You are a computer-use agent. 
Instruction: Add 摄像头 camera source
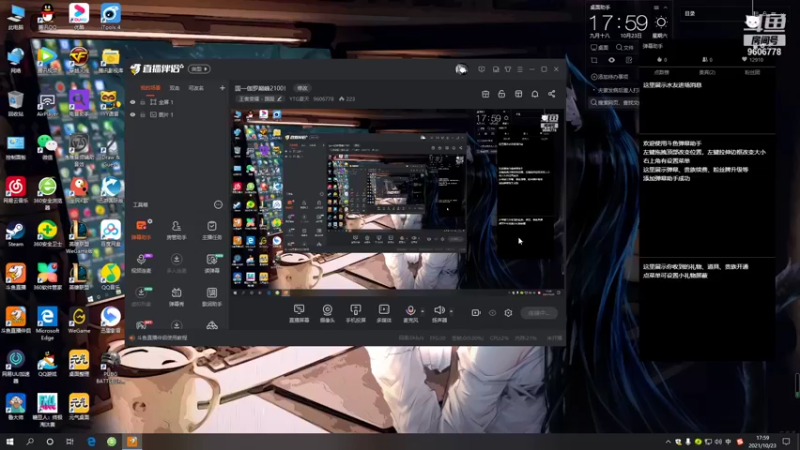(327, 313)
